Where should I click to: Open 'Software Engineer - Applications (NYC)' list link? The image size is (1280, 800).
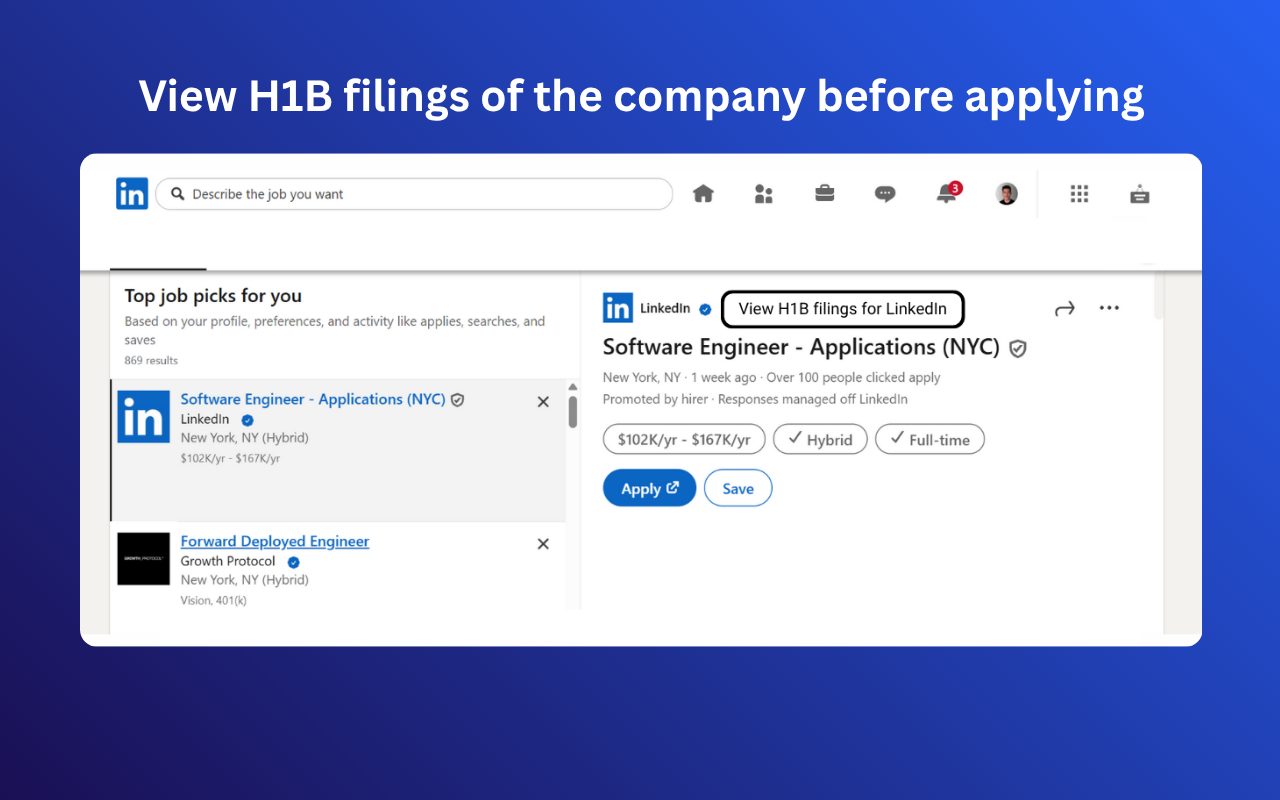313,399
